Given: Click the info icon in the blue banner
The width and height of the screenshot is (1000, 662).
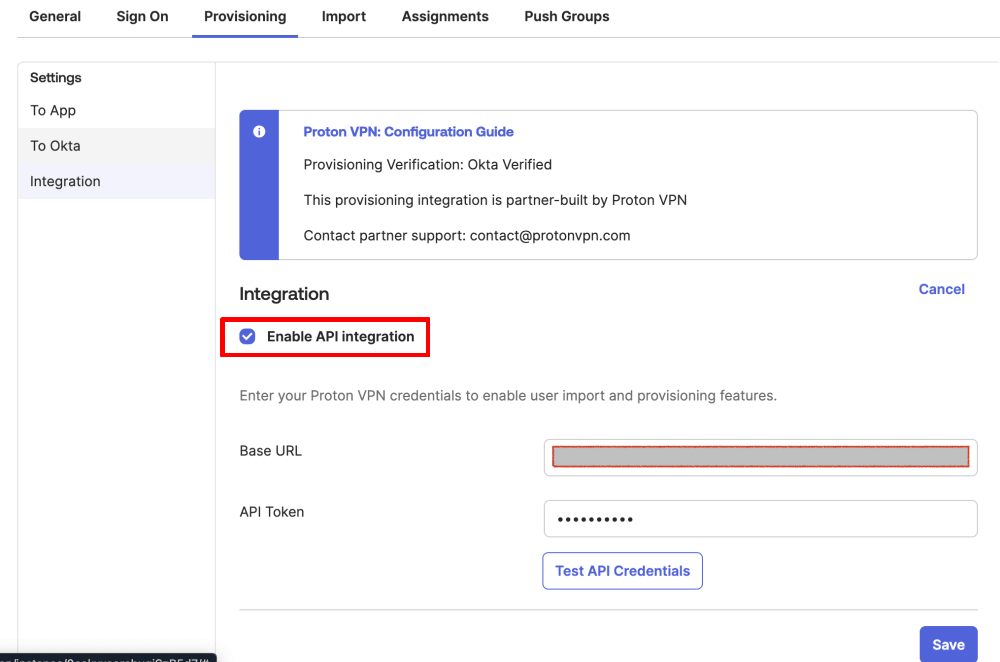Looking at the screenshot, I should [259, 131].
